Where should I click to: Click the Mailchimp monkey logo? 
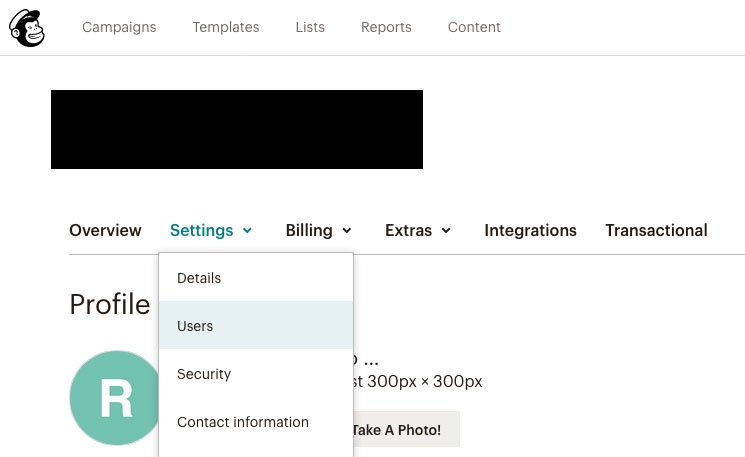point(27,28)
